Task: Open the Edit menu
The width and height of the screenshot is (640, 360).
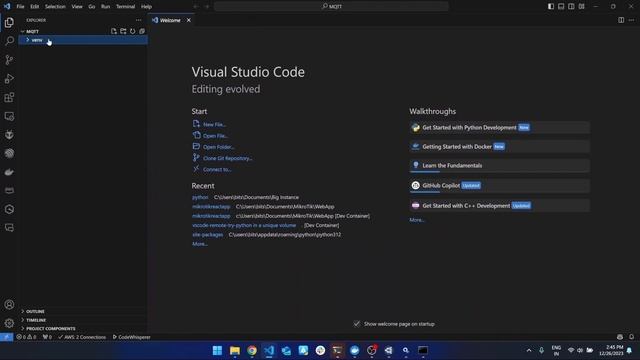Action: point(35,7)
